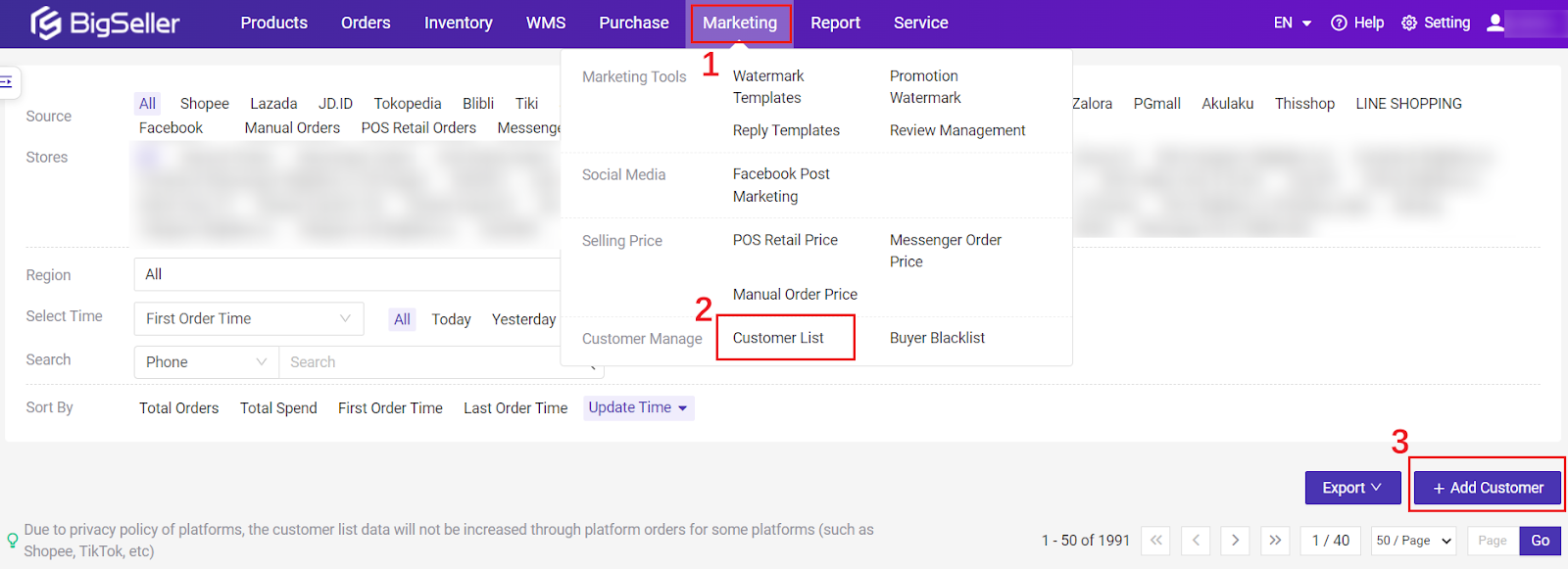Filter source by Manual Orders
1568x569 pixels.
pyautogui.click(x=292, y=128)
